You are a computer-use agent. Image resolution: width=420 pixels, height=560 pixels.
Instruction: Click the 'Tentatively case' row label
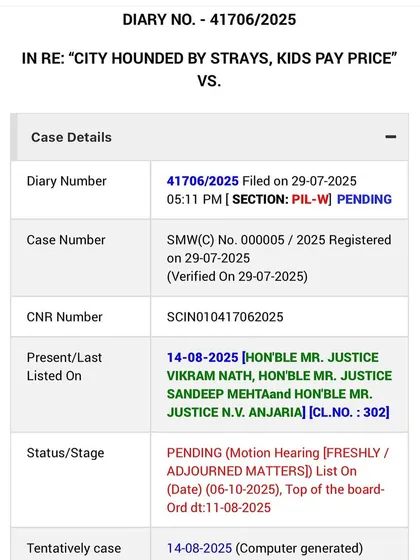(74, 548)
